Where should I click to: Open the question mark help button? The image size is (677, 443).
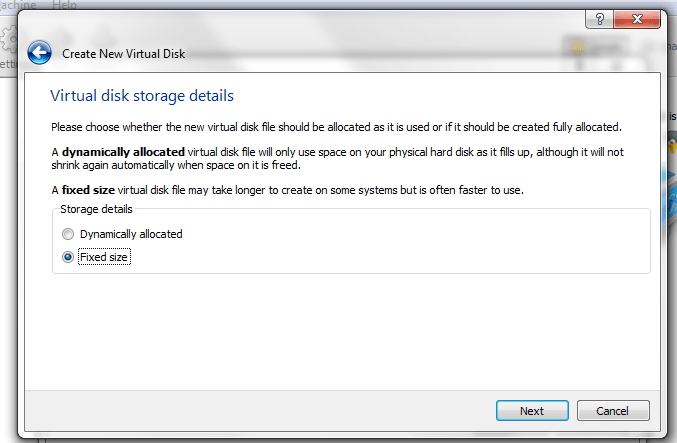tap(600, 19)
